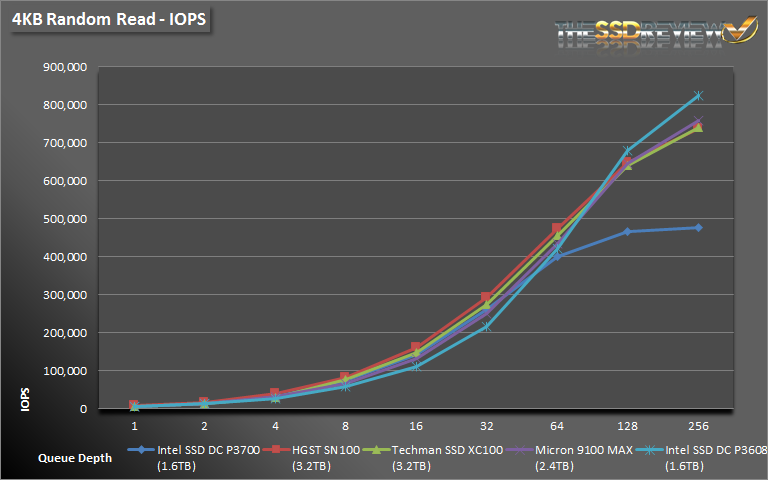
Task: Select the 'Intel SSD DC P3700' legend label
Action: [x=208, y=450]
